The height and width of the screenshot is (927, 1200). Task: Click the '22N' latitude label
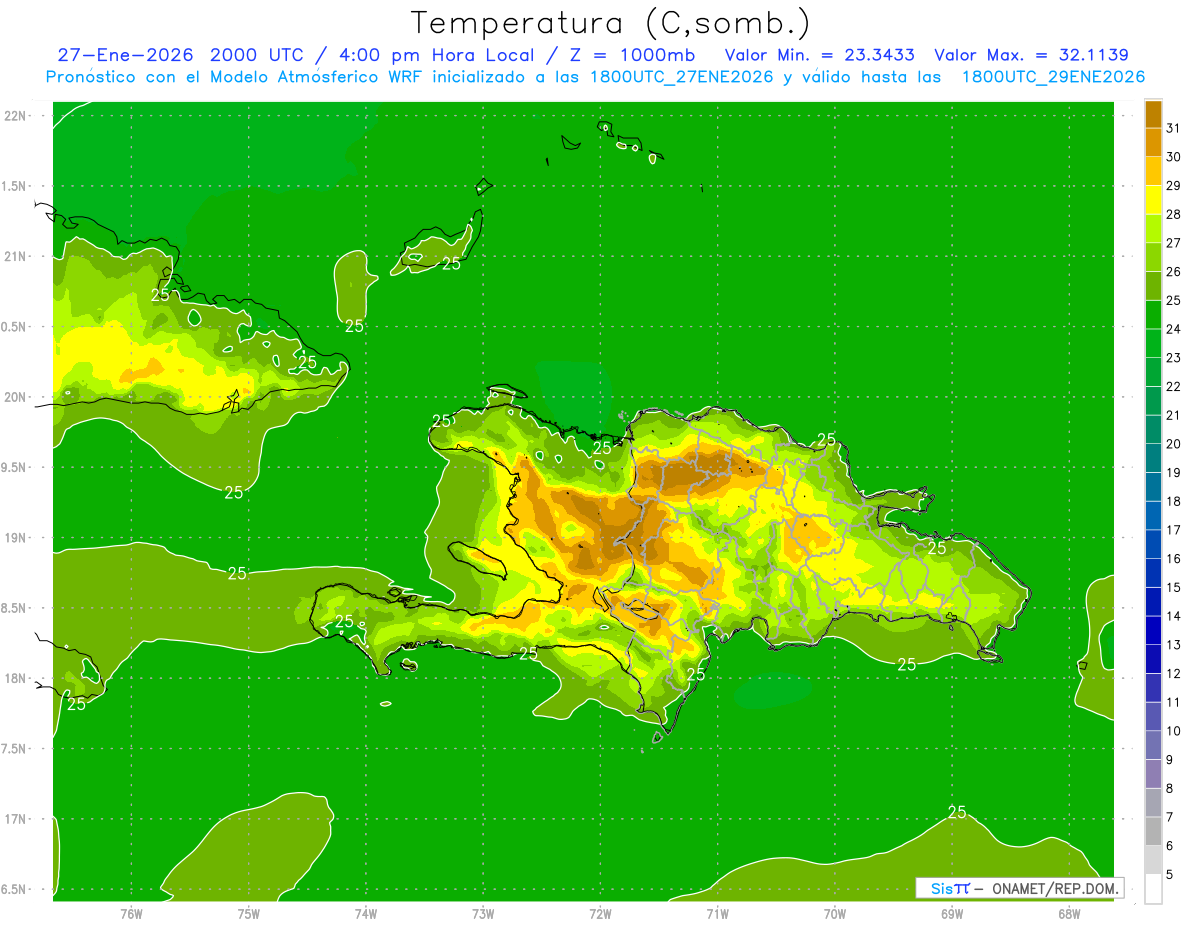tap(16, 116)
